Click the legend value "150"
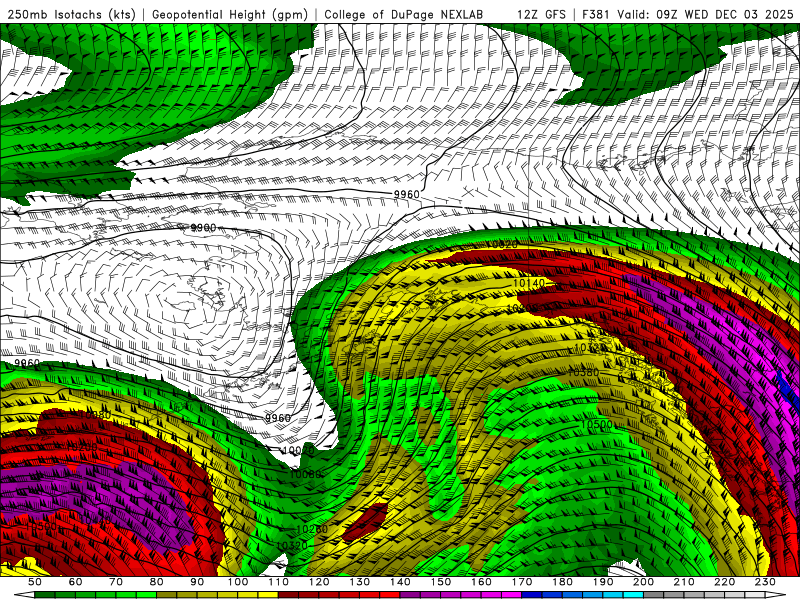 coord(441,582)
